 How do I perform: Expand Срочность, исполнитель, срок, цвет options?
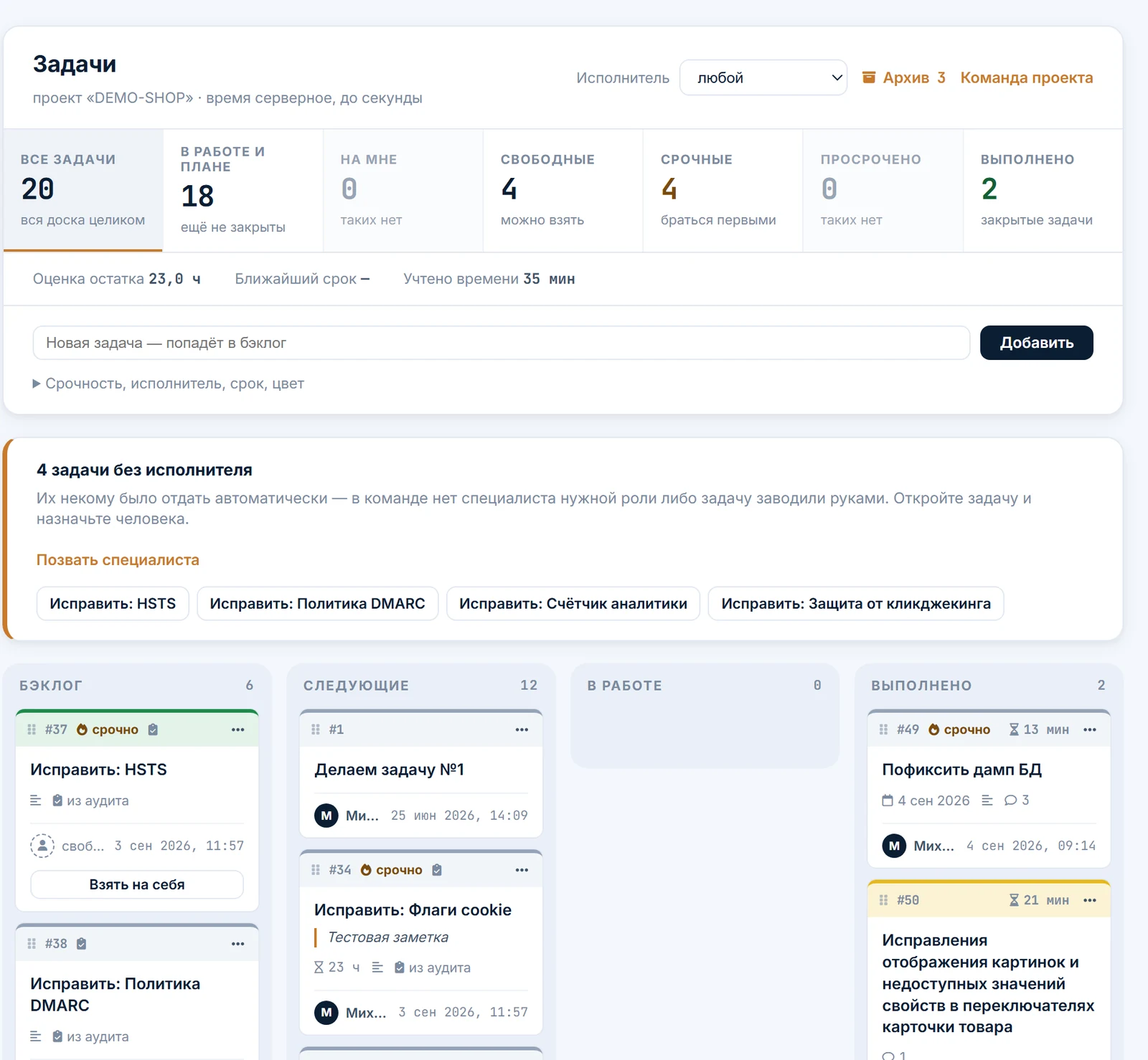(x=169, y=384)
